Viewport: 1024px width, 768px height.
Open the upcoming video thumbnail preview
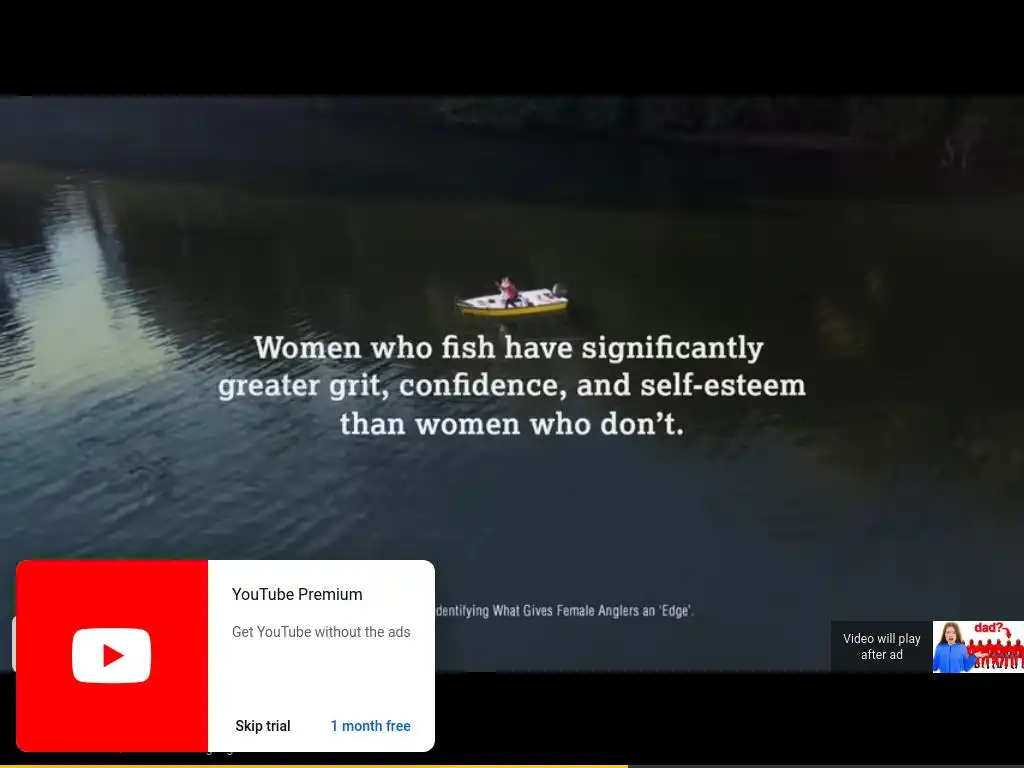978,647
